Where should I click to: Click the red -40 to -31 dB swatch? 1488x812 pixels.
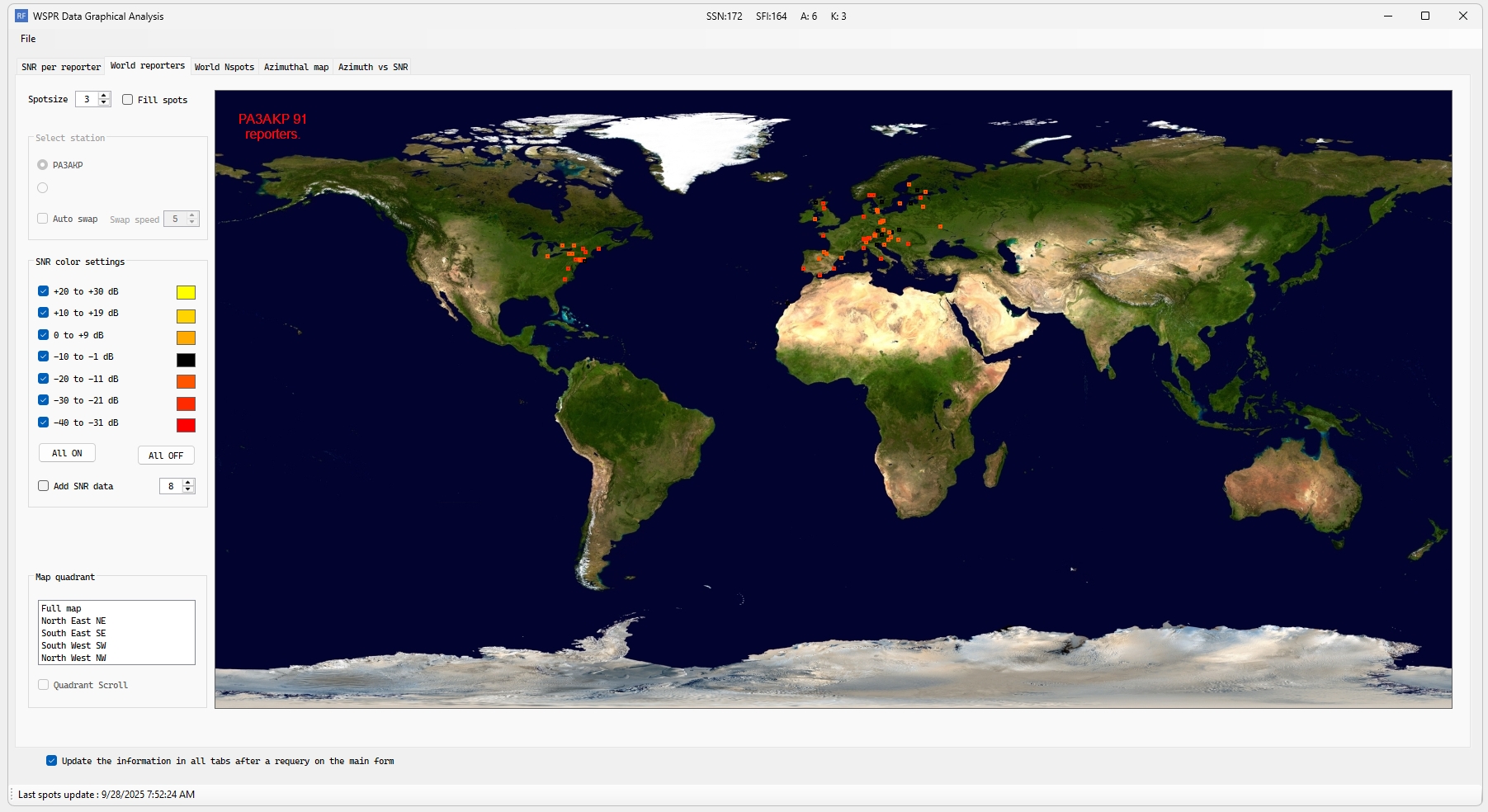(x=186, y=425)
